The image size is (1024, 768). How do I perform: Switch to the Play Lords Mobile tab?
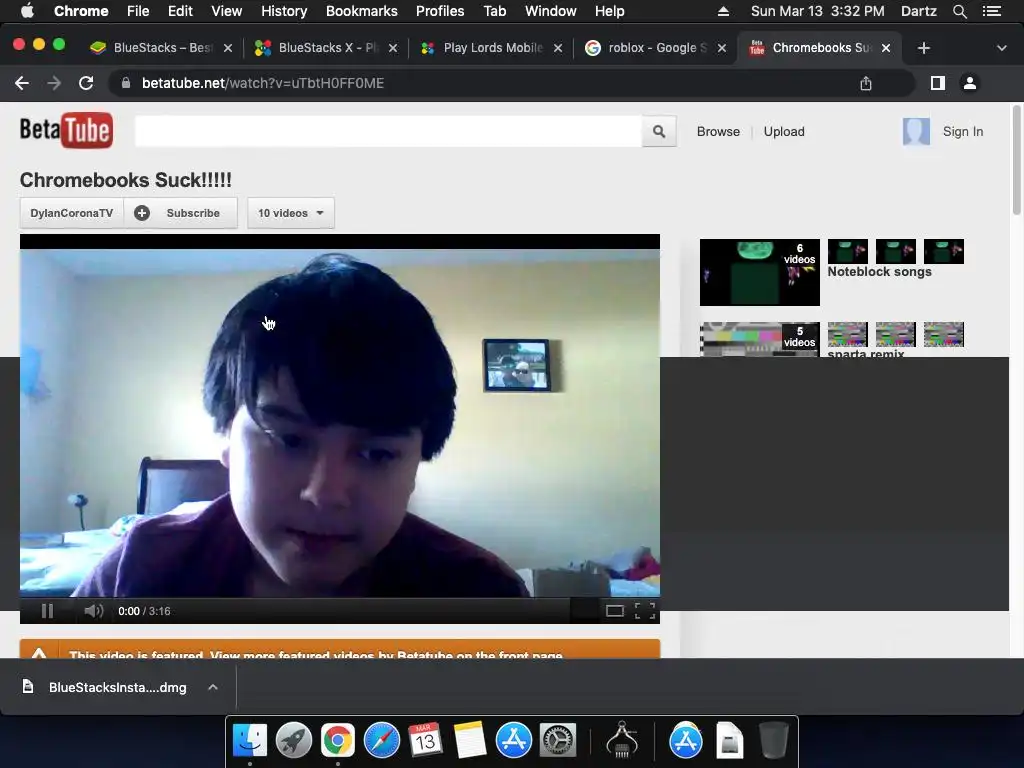point(490,48)
